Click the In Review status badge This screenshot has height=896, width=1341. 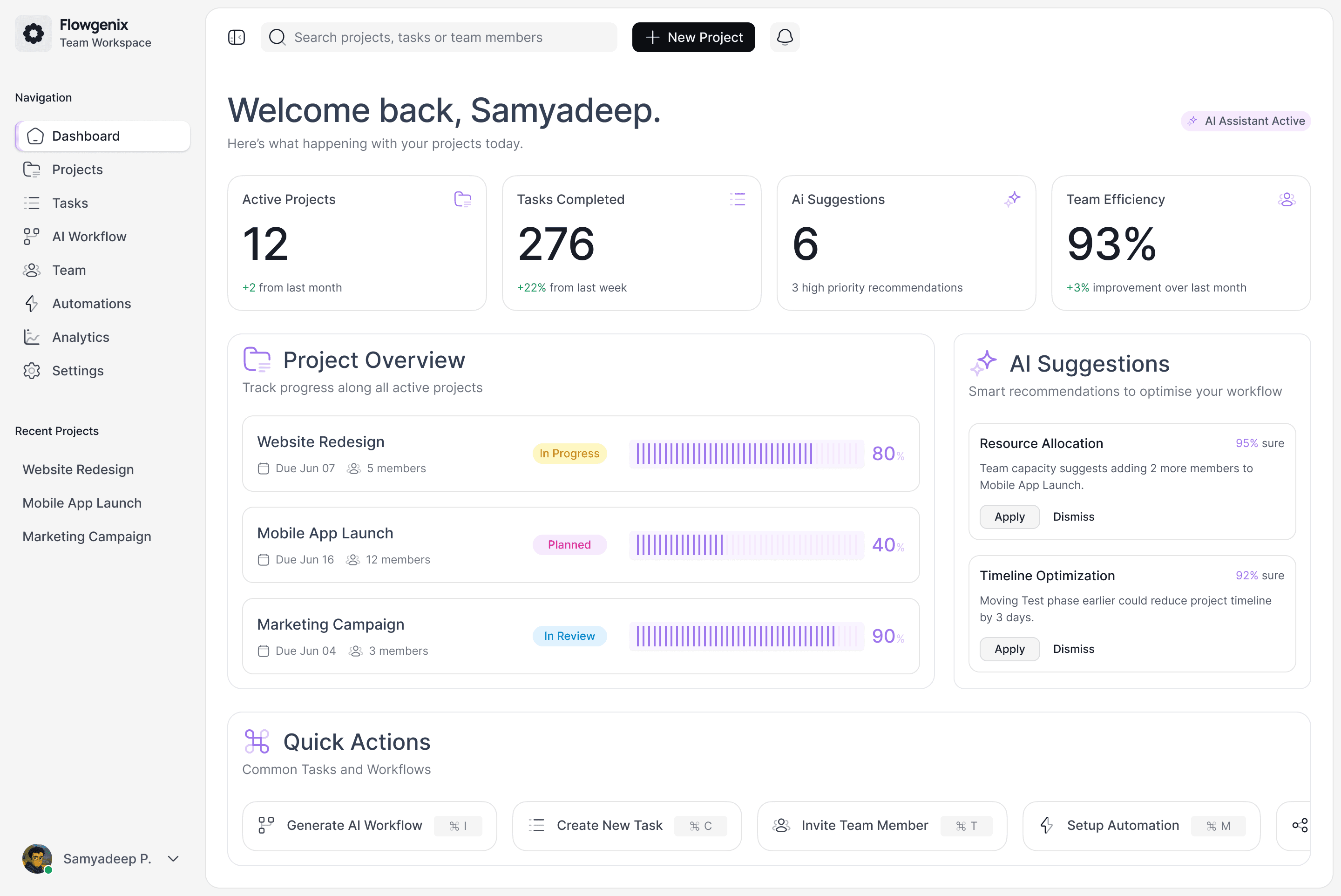pos(569,636)
